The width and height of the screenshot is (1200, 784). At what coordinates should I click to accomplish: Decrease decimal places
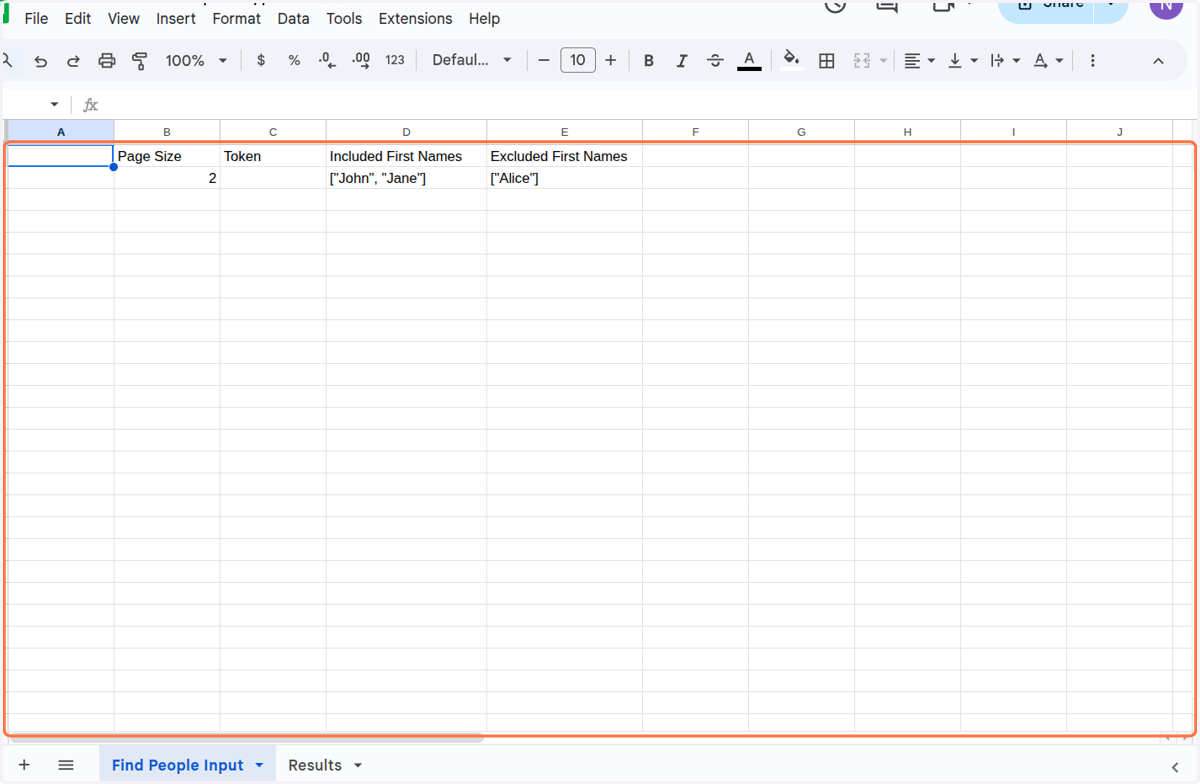pos(327,60)
